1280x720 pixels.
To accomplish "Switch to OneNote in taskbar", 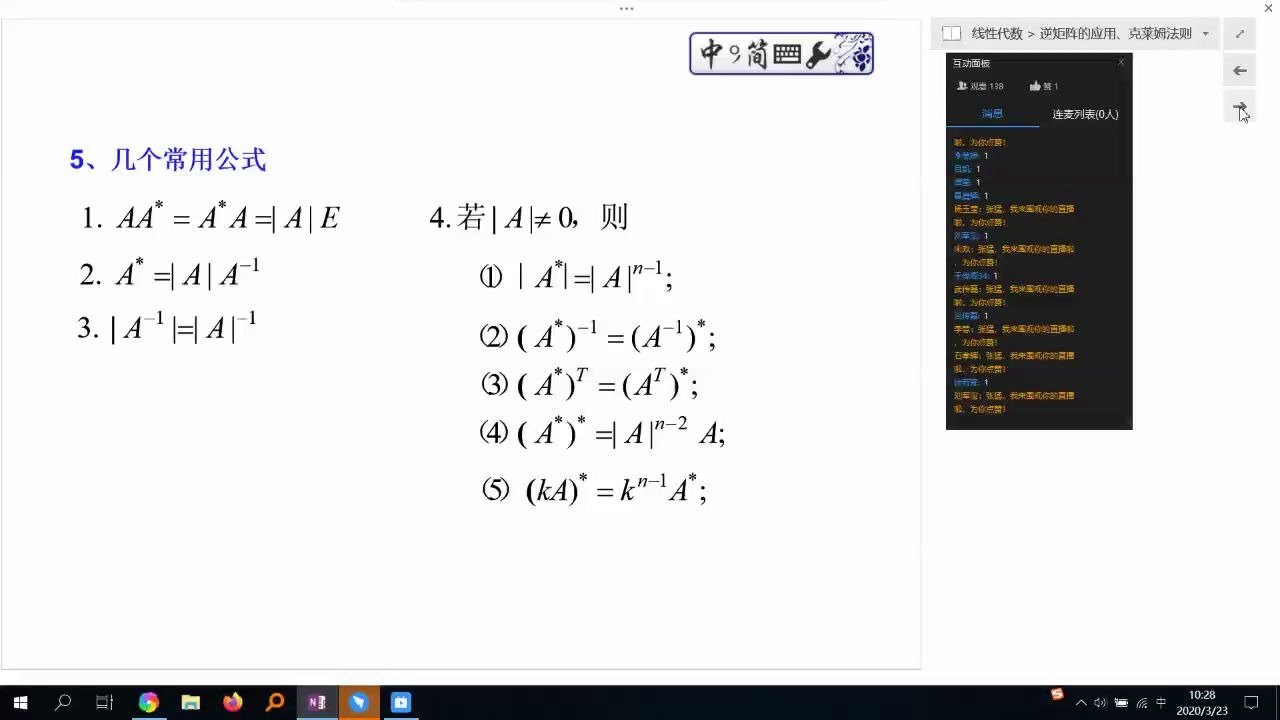I will [x=317, y=702].
